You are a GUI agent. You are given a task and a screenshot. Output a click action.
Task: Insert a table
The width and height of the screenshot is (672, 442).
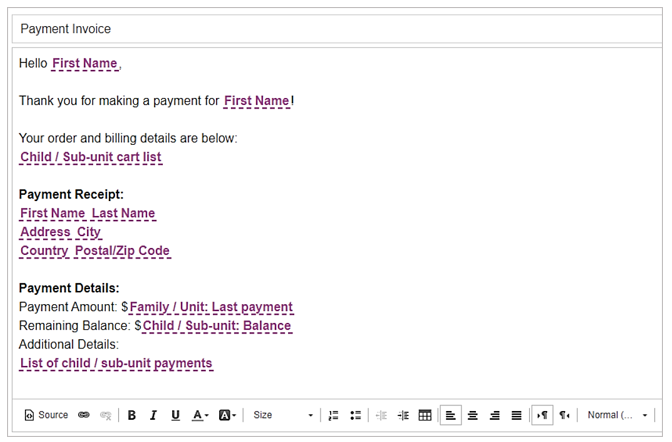[425, 415]
